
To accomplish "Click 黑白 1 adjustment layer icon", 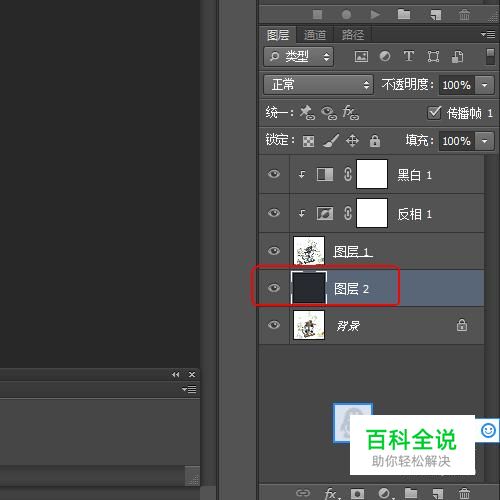I will click(x=325, y=174).
